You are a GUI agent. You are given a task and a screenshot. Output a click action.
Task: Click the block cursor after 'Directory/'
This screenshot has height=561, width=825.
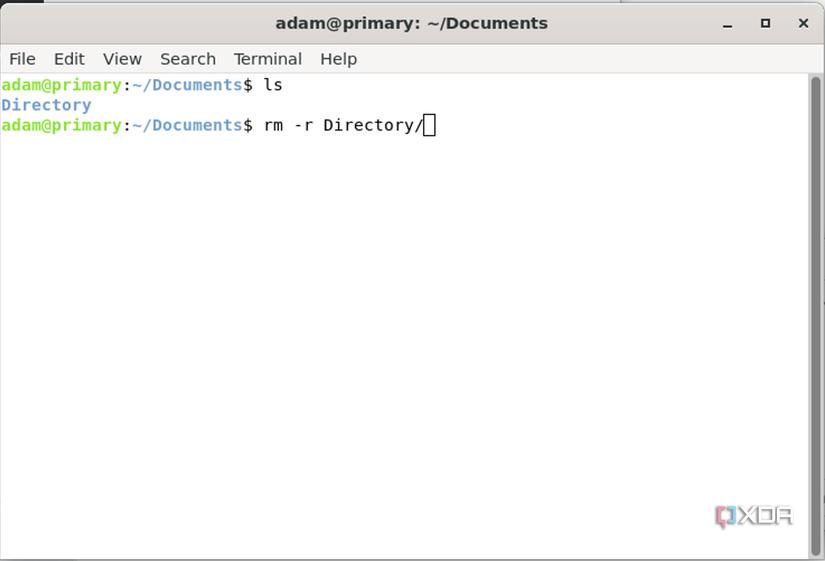coord(429,125)
